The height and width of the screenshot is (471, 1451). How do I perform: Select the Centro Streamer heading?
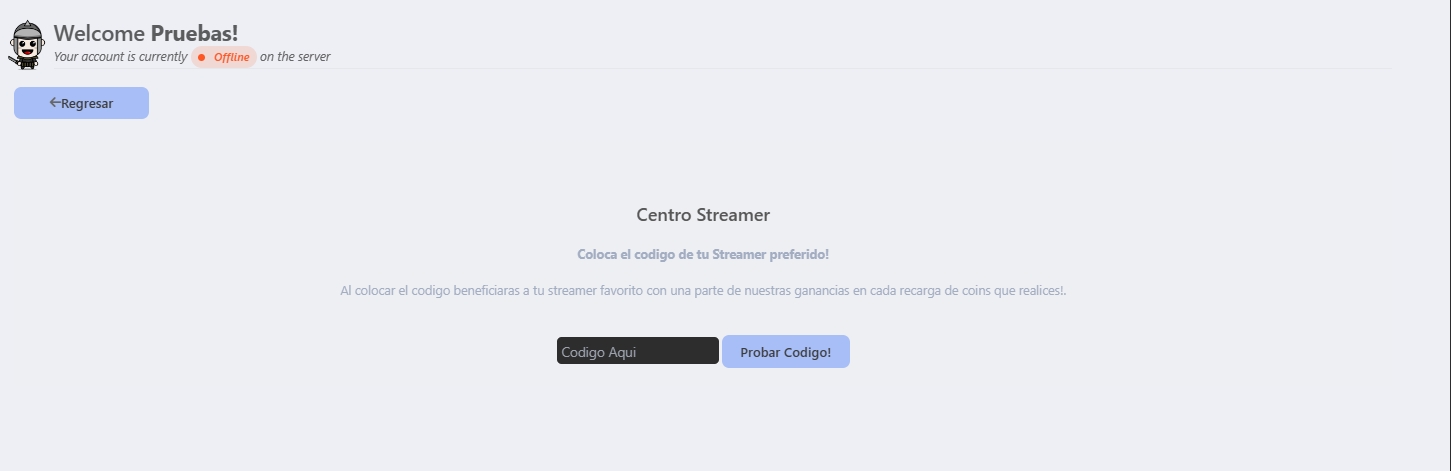(703, 215)
